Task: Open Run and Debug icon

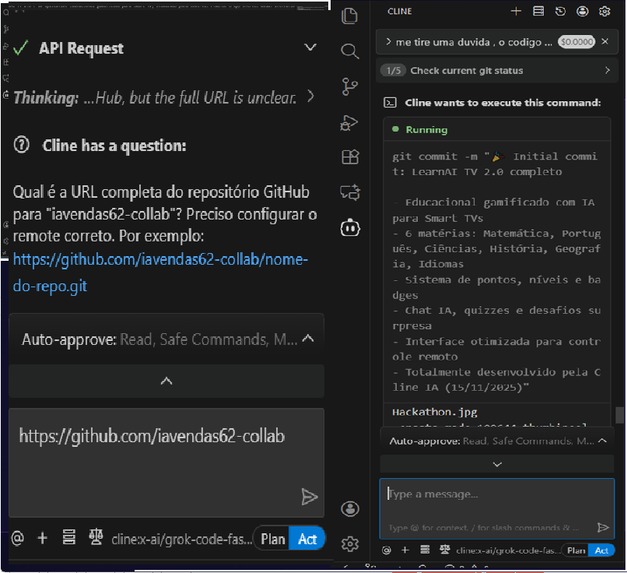Action: (x=349, y=122)
